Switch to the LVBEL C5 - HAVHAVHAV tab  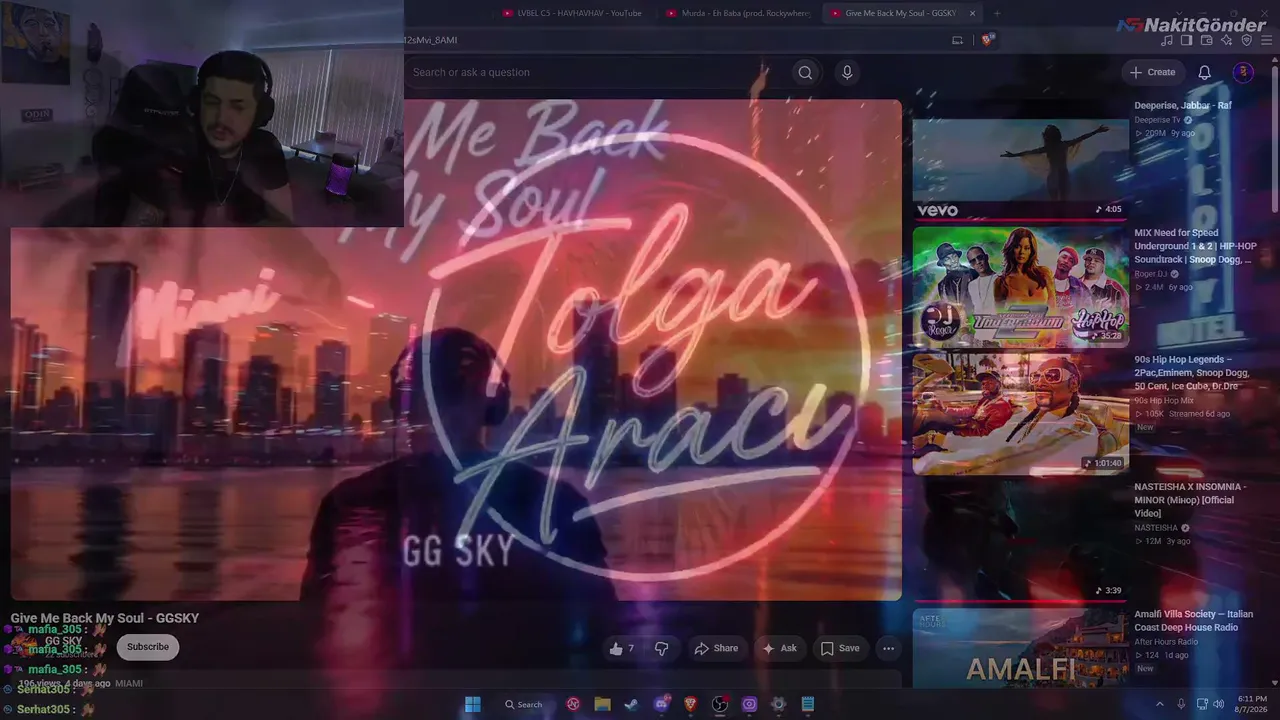(571, 13)
